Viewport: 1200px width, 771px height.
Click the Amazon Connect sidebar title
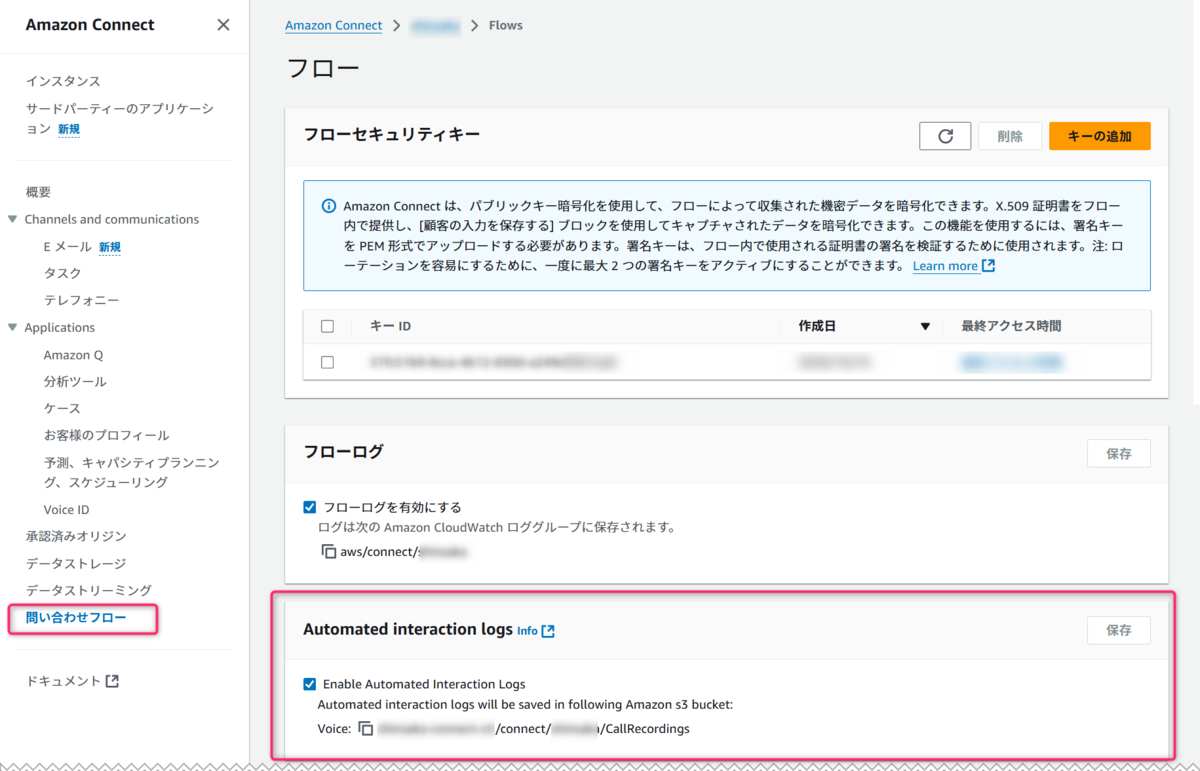pos(90,25)
